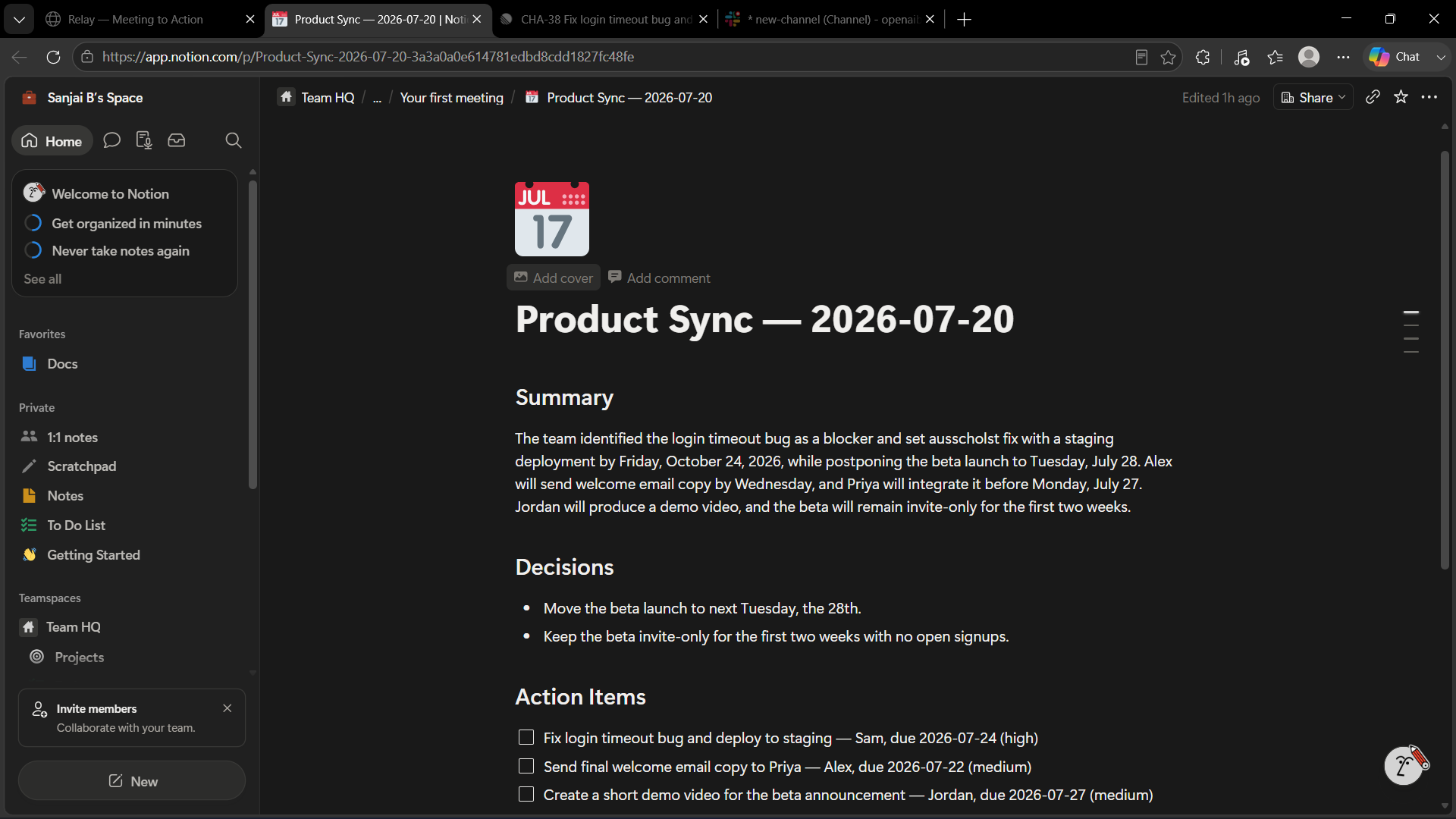1456x819 pixels.
Task: Expand the Chat dropdown chevron
Action: click(1440, 57)
